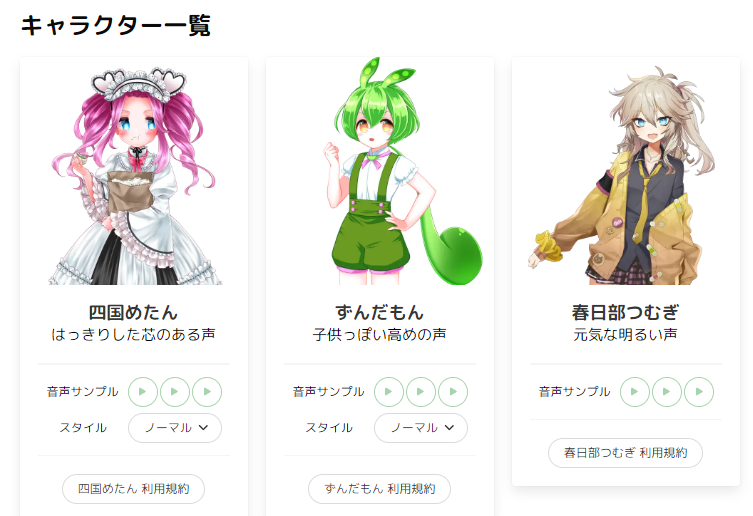The height and width of the screenshot is (516, 753).
Task: Open 四国めたん style dropdown showing ノーマル
Action: (x=175, y=428)
